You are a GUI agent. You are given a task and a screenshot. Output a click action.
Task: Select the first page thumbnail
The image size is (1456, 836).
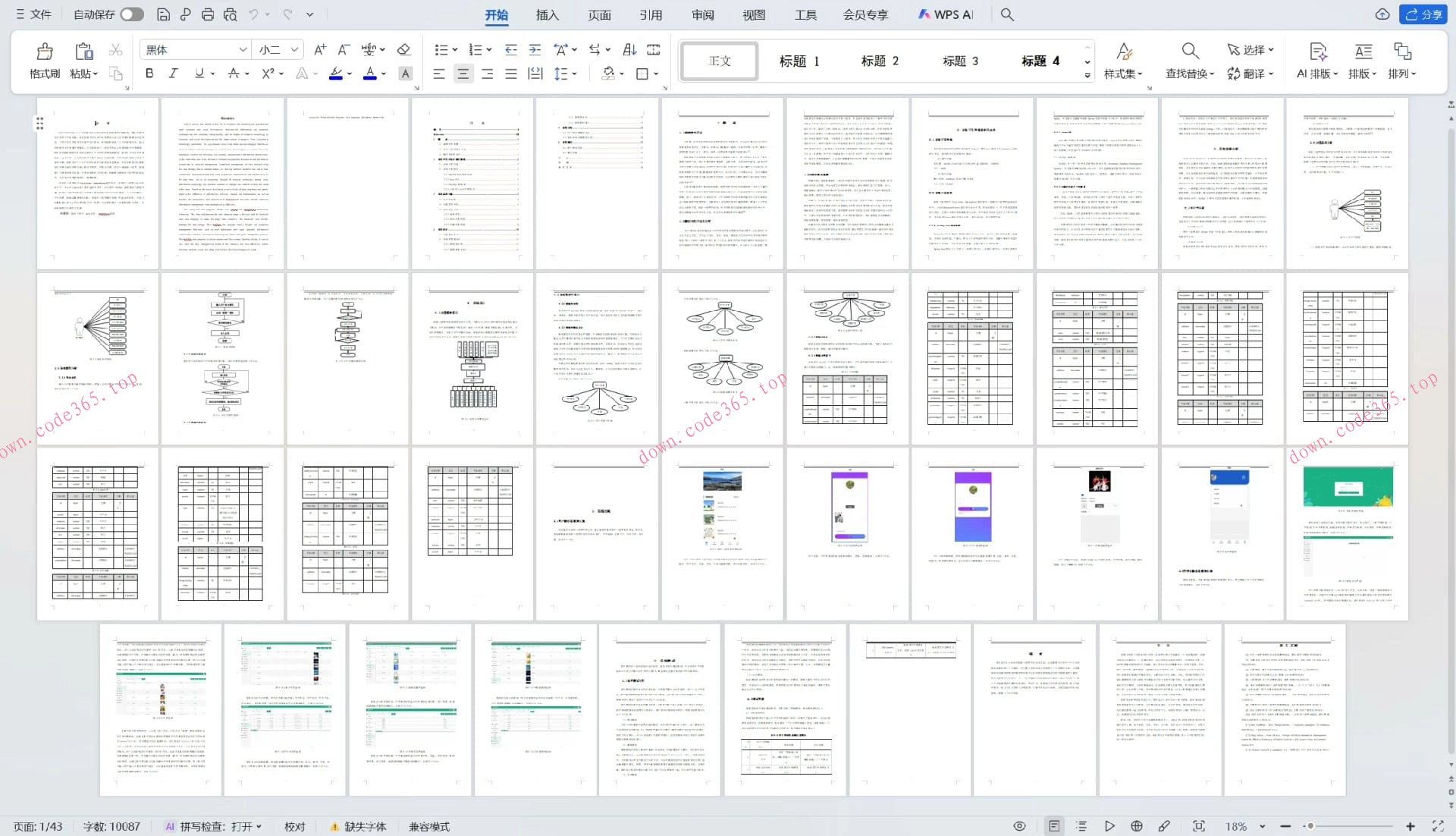click(98, 184)
